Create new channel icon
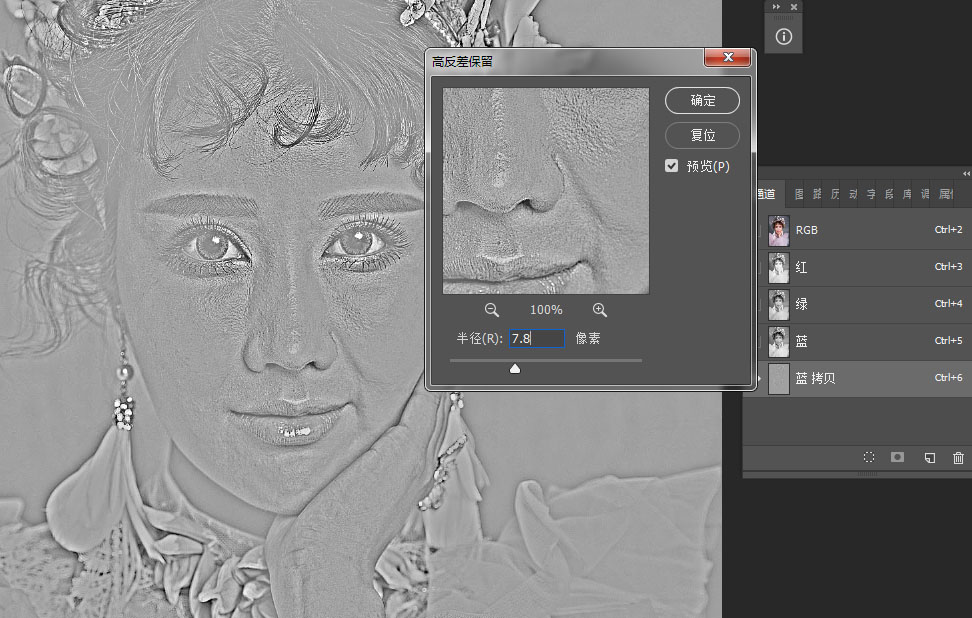The width and height of the screenshot is (972, 618). [930, 458]
